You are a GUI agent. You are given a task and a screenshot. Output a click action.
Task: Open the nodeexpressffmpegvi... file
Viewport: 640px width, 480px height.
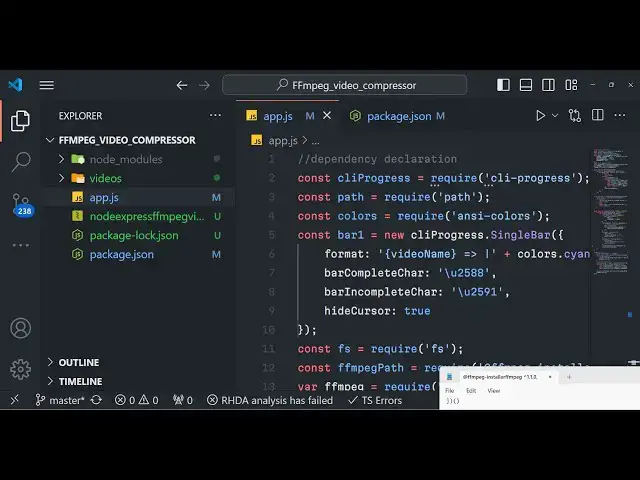coord(139,216)
